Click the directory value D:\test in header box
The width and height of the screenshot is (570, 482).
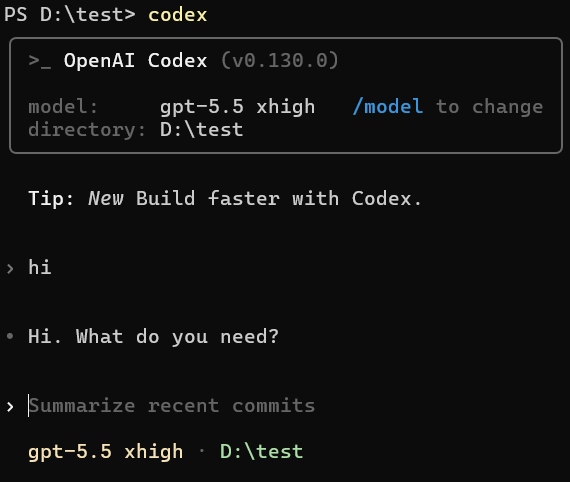[201, 129]
